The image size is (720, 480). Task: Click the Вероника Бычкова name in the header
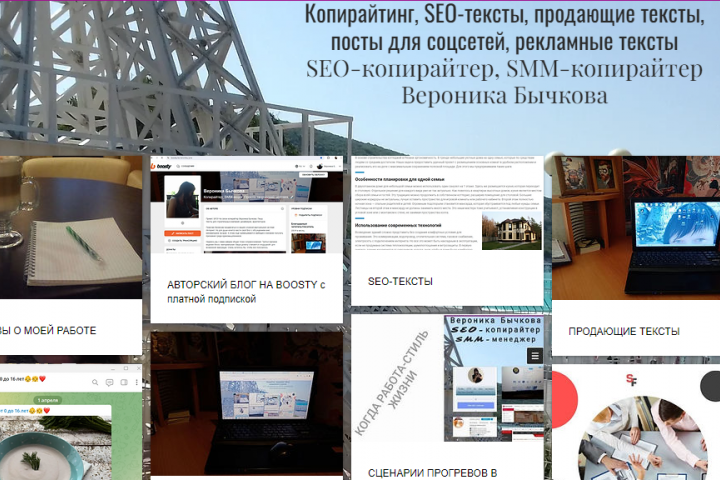504,96
